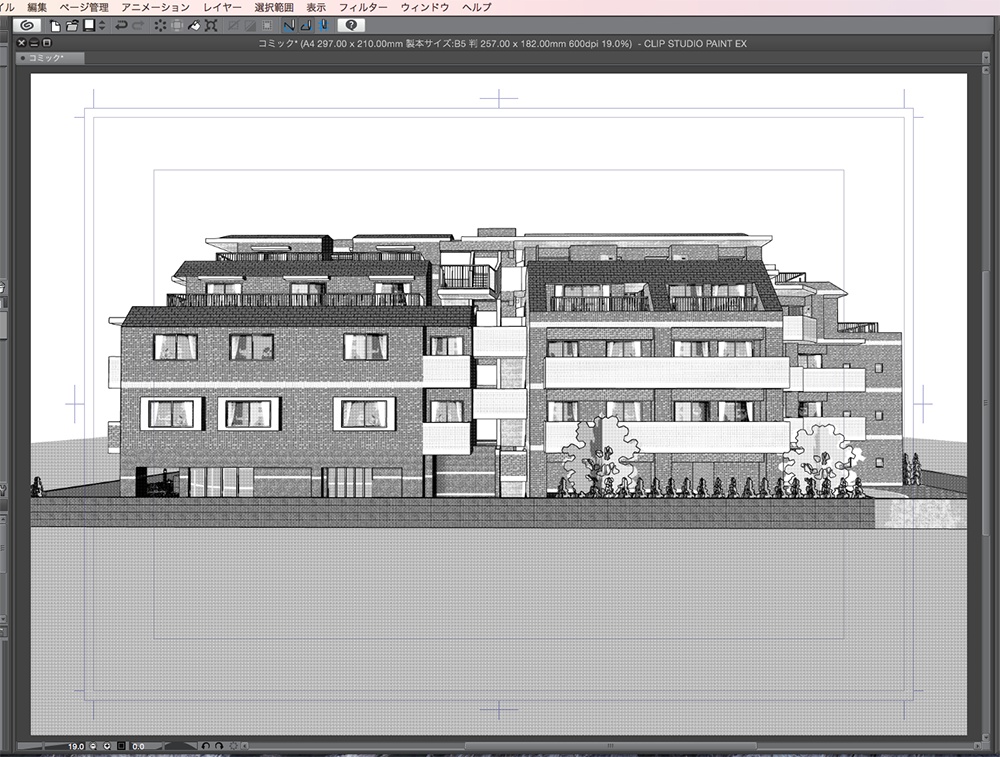Enable snap to ruler
Screen dimensions: 1000x757
click(288, 27)
